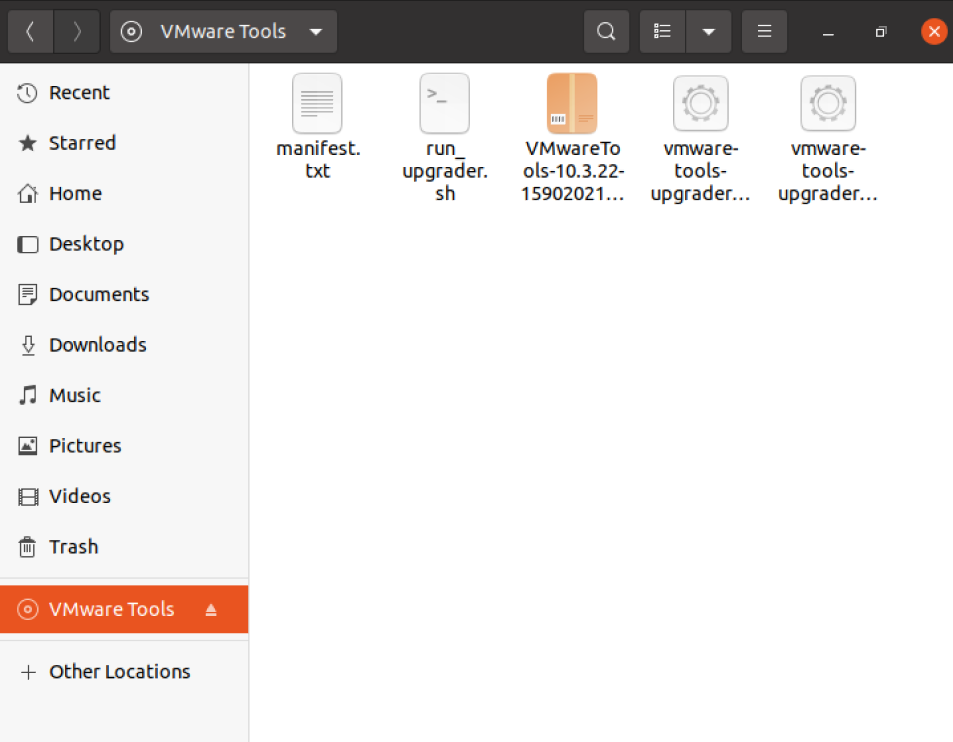The image size is (953, 742).
Task: Select the manifest.txt file icon
Action: pyautogui.click(x=317, y=104)
